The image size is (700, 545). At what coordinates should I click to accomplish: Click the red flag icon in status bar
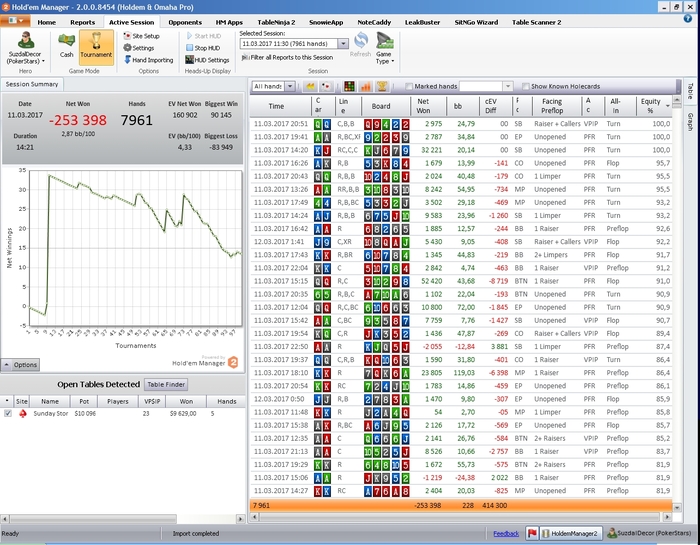pos(532,533)
